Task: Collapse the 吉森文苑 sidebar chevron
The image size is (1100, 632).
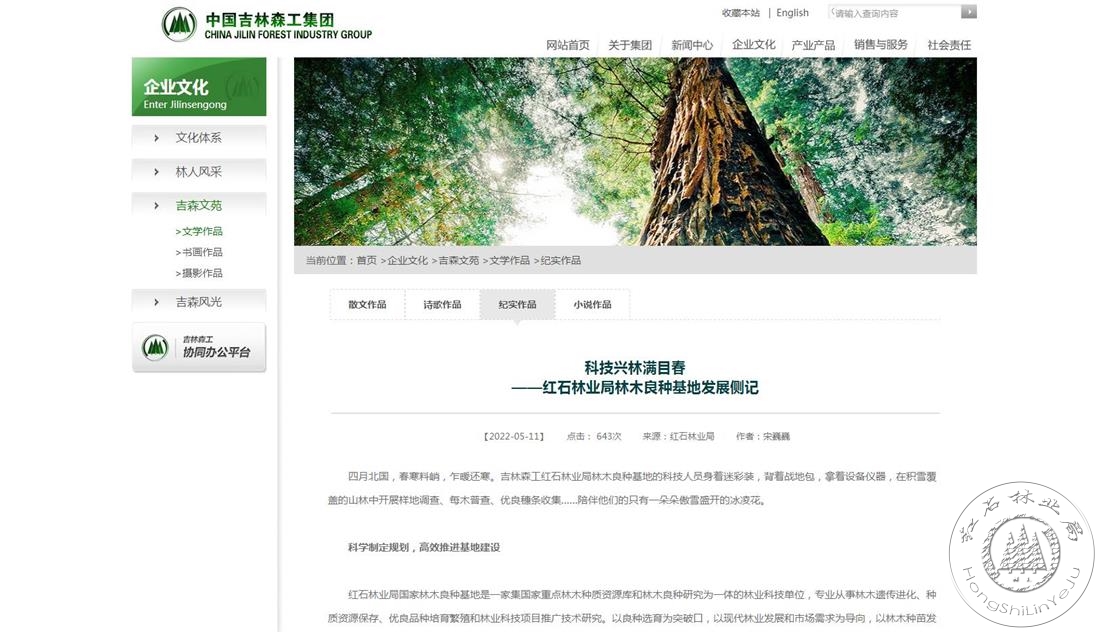Action: click(156, 206)
